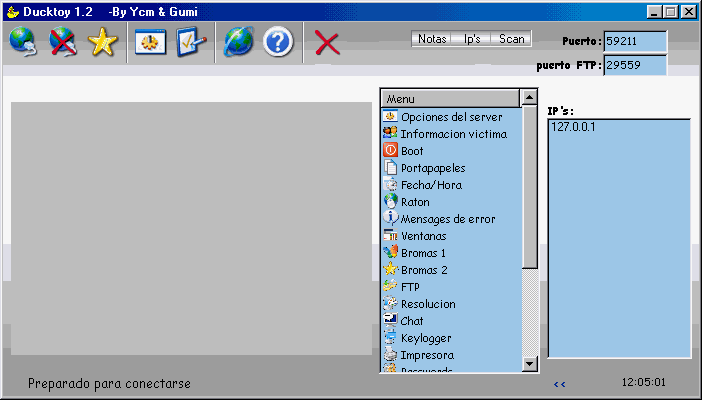Viewport: 702px width, 400px height.
Task: Click in the puerto FTP field
Action: coord(634,65)
